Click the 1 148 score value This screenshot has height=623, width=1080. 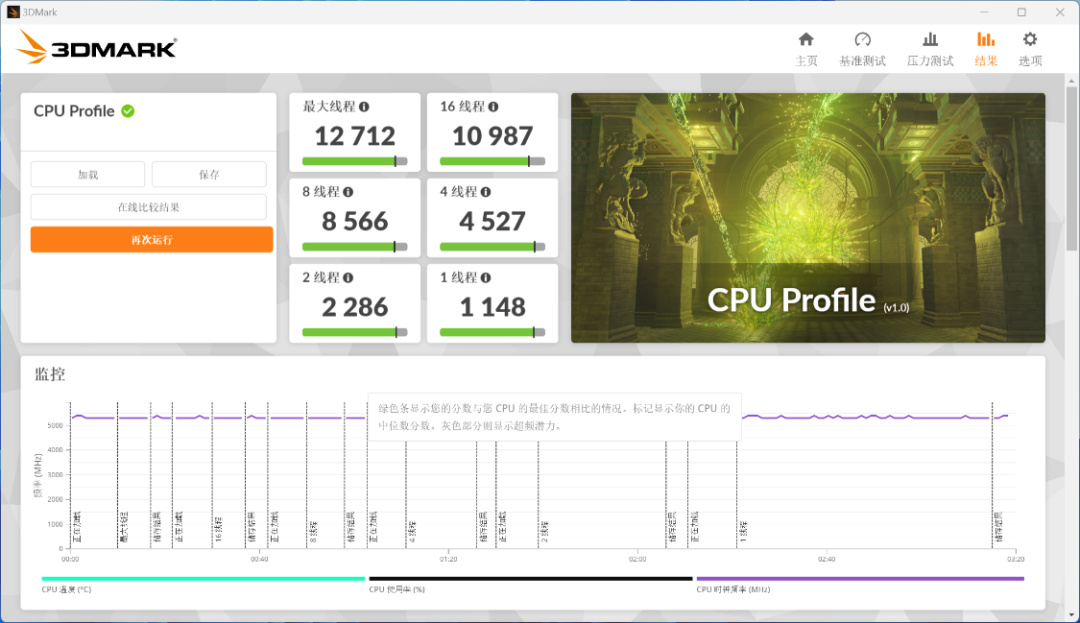pos(492,306)
